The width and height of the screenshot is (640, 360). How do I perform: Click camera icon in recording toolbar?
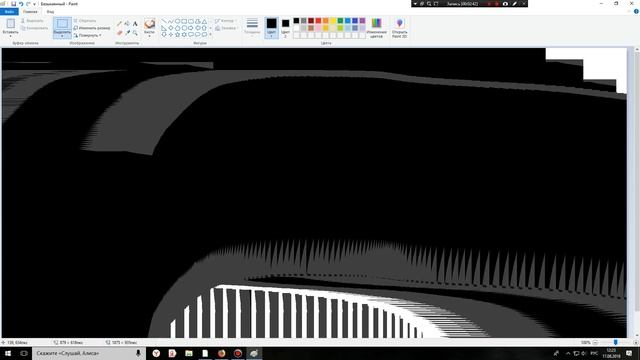(505, 4)
